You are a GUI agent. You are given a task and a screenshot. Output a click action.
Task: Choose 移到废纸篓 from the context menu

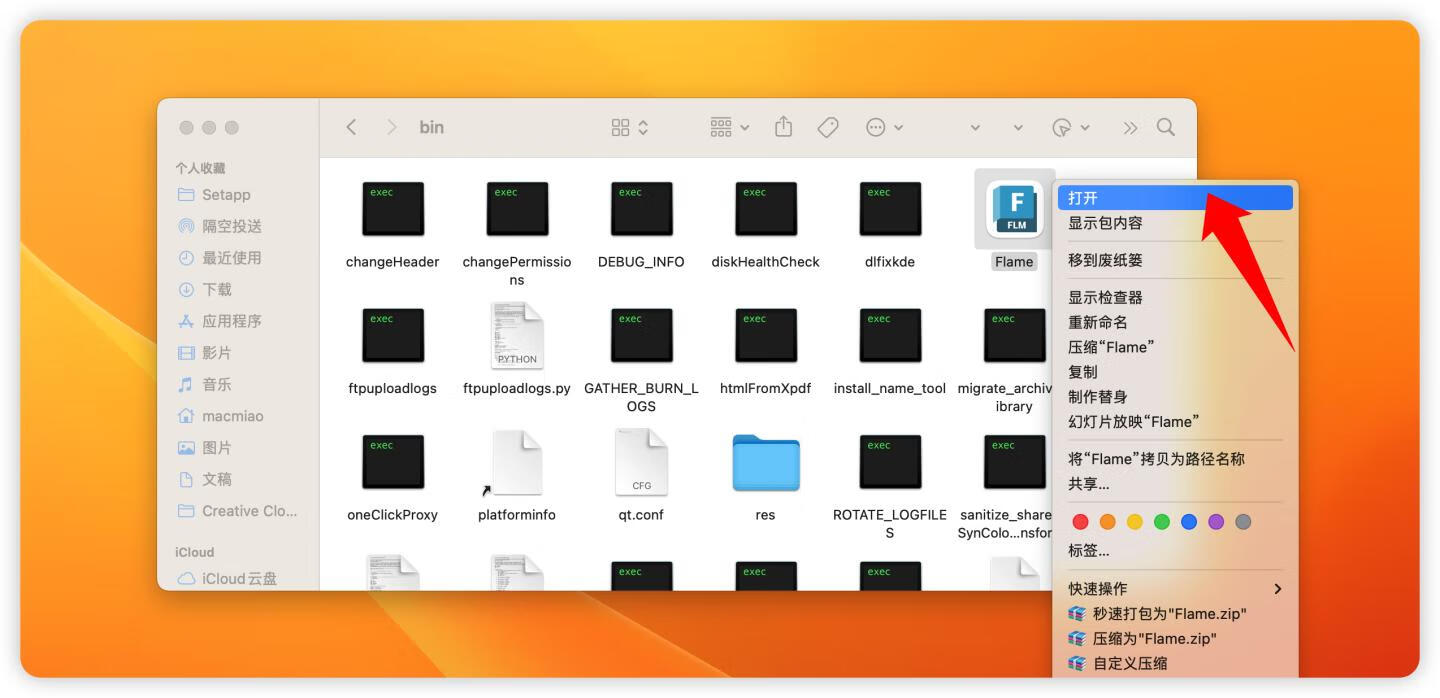(x=1105, y=259)
